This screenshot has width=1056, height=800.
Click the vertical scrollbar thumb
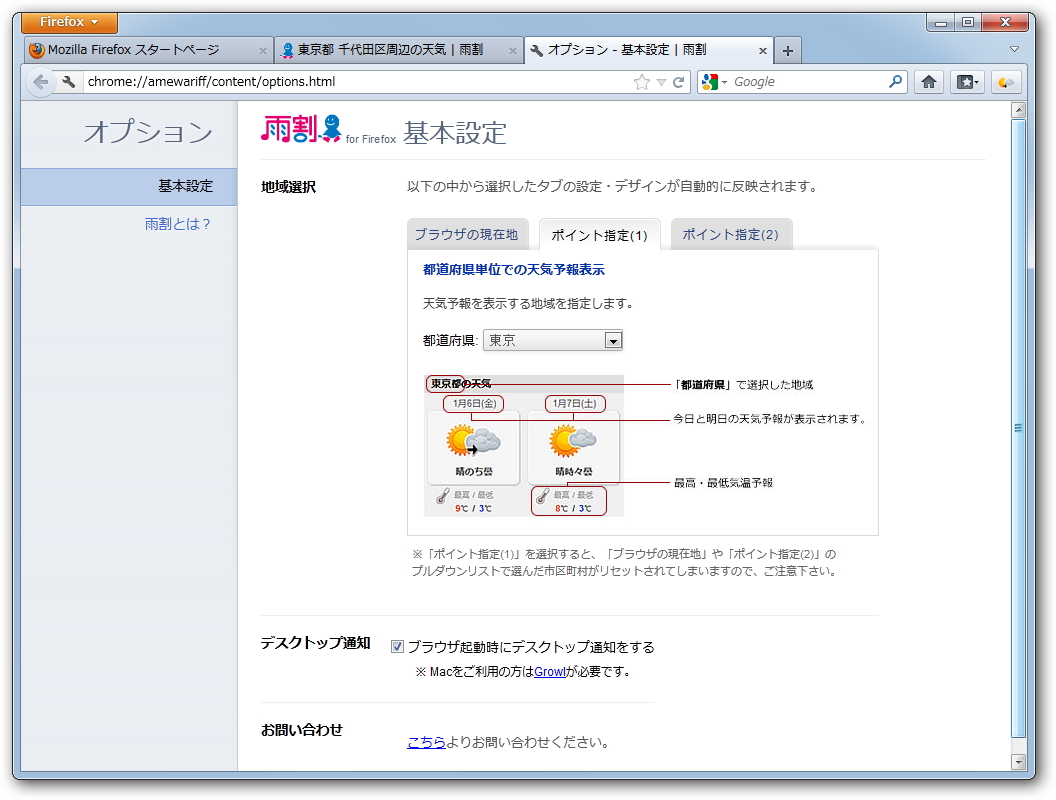tap(1019, 428)
